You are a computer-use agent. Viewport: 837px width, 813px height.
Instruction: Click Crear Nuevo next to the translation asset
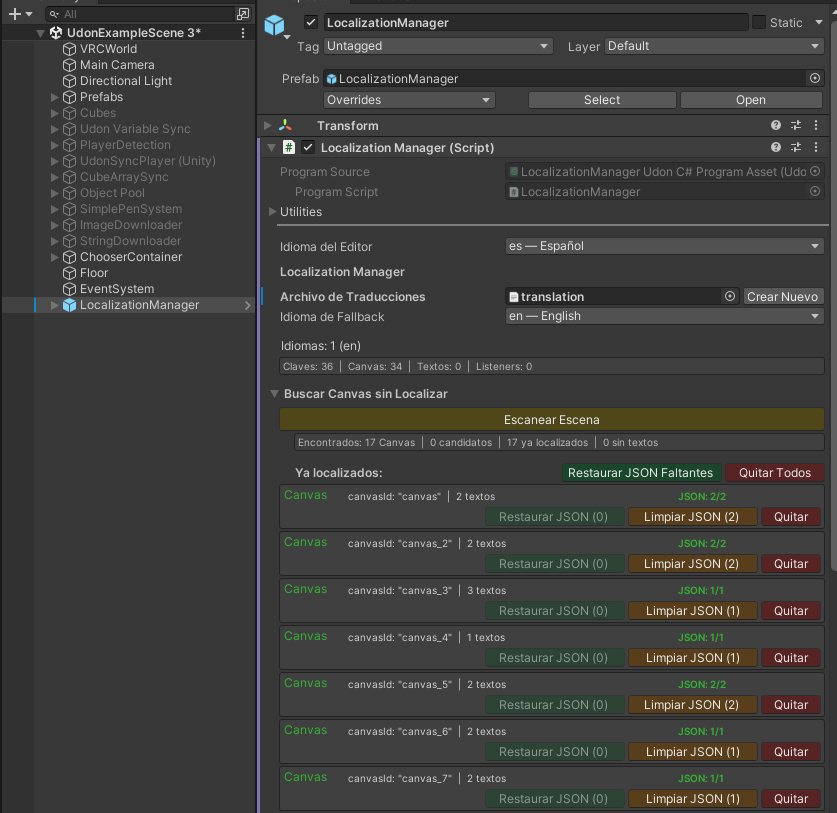point(783,296)
